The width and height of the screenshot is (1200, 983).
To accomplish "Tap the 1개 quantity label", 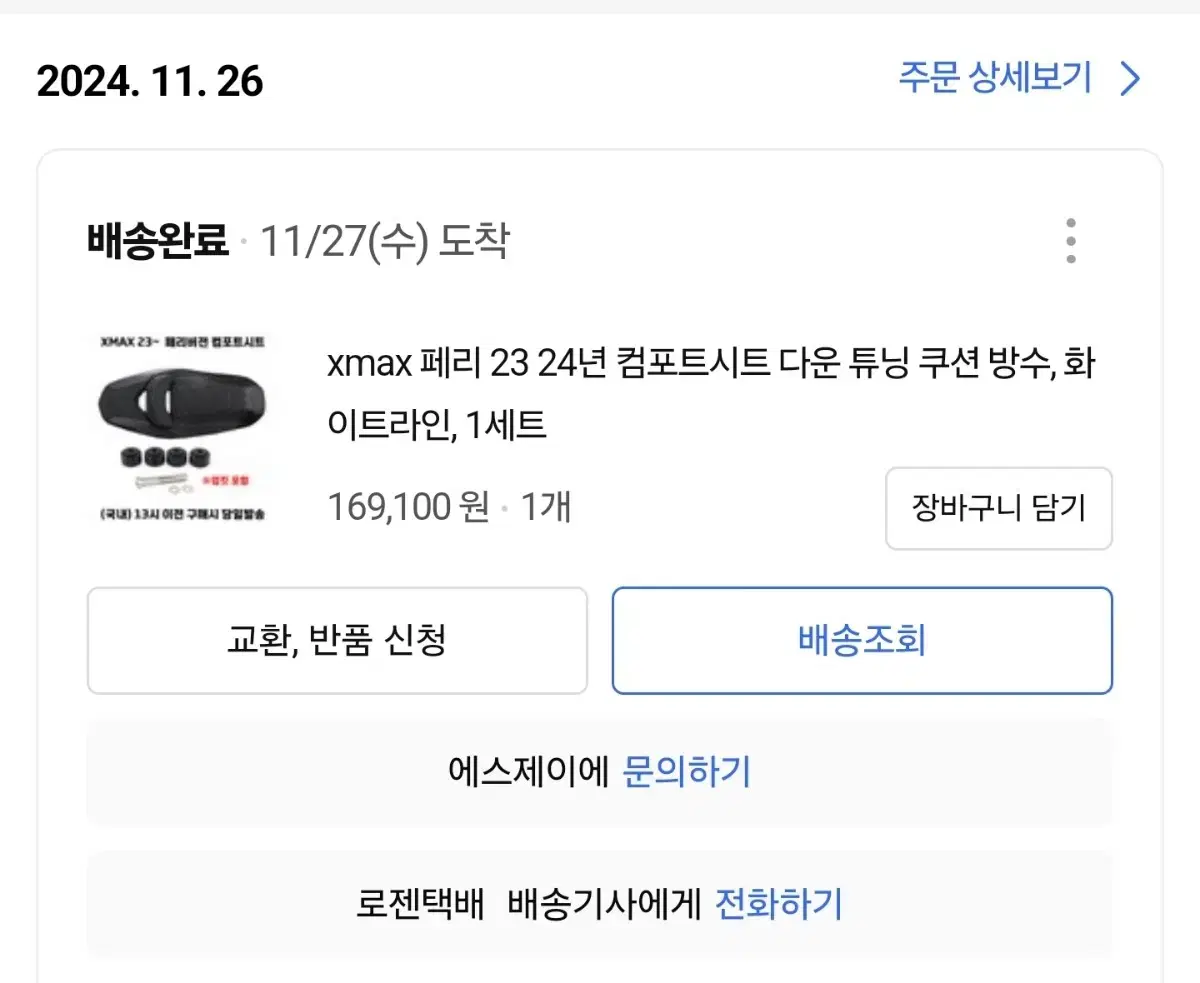I will pyautogui.click(x=546, y=508).
